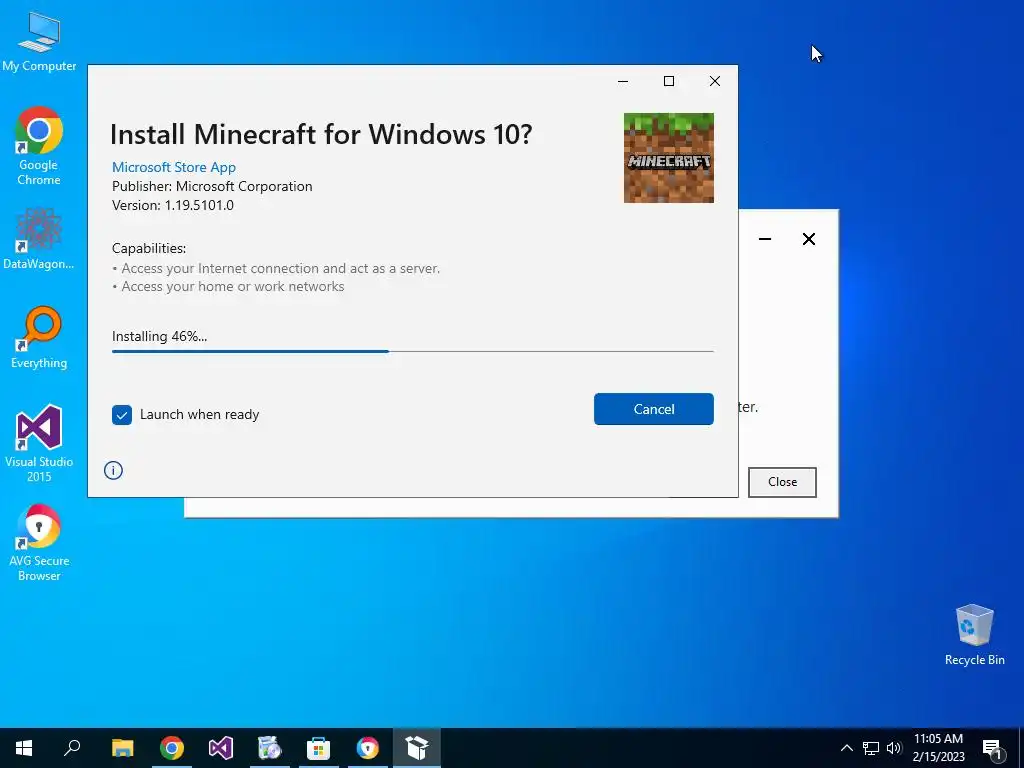Click the installing progress bar
Screen dimensions: 1024x768
tap(413, 351)
